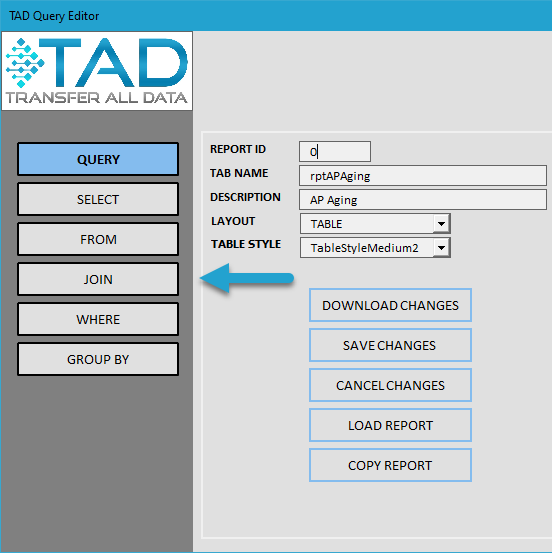Click into the DESCRIPTION field
Viewport: 552px width, 553px height.
423,200
